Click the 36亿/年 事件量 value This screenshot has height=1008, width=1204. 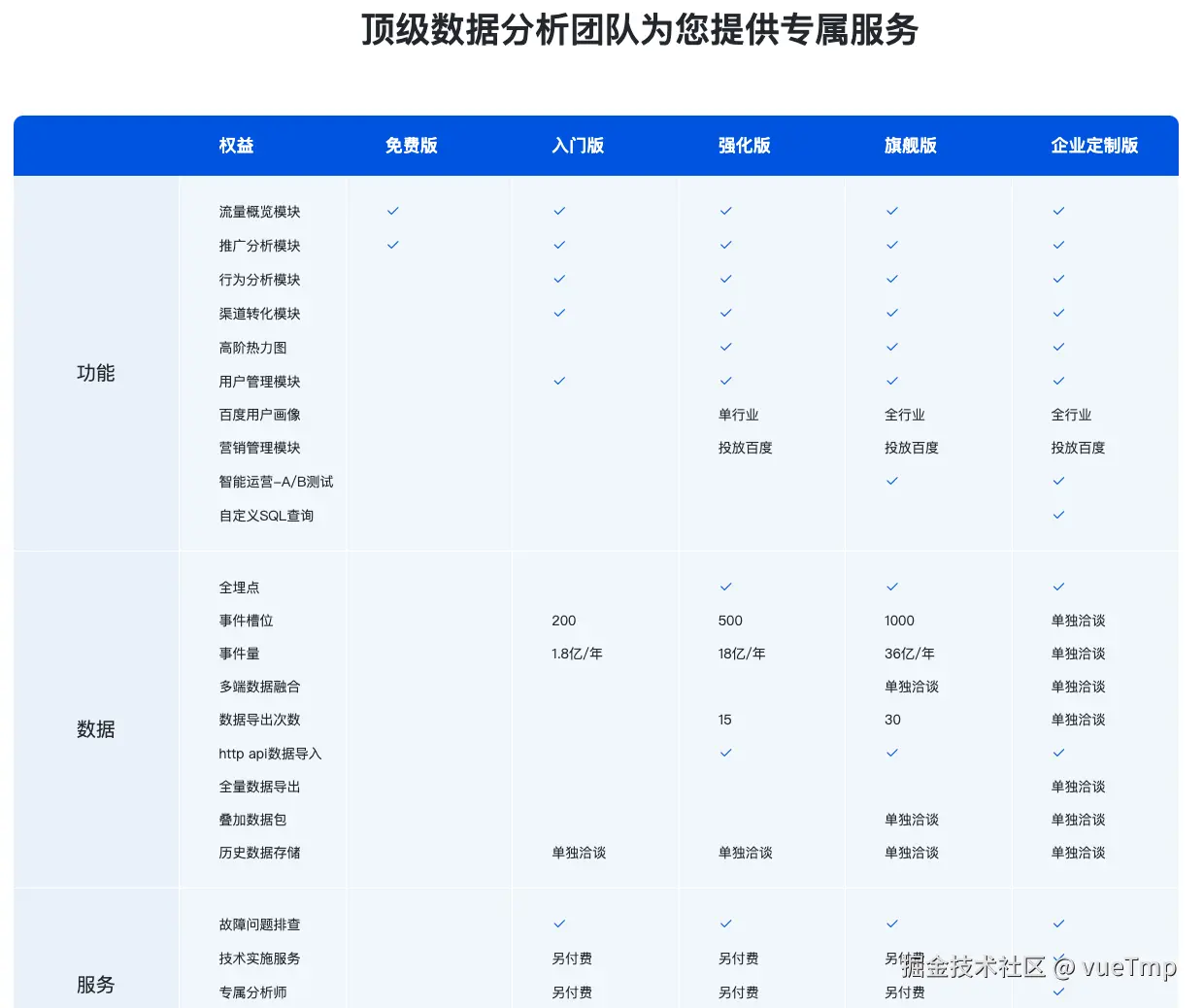(x=910, y=654)
